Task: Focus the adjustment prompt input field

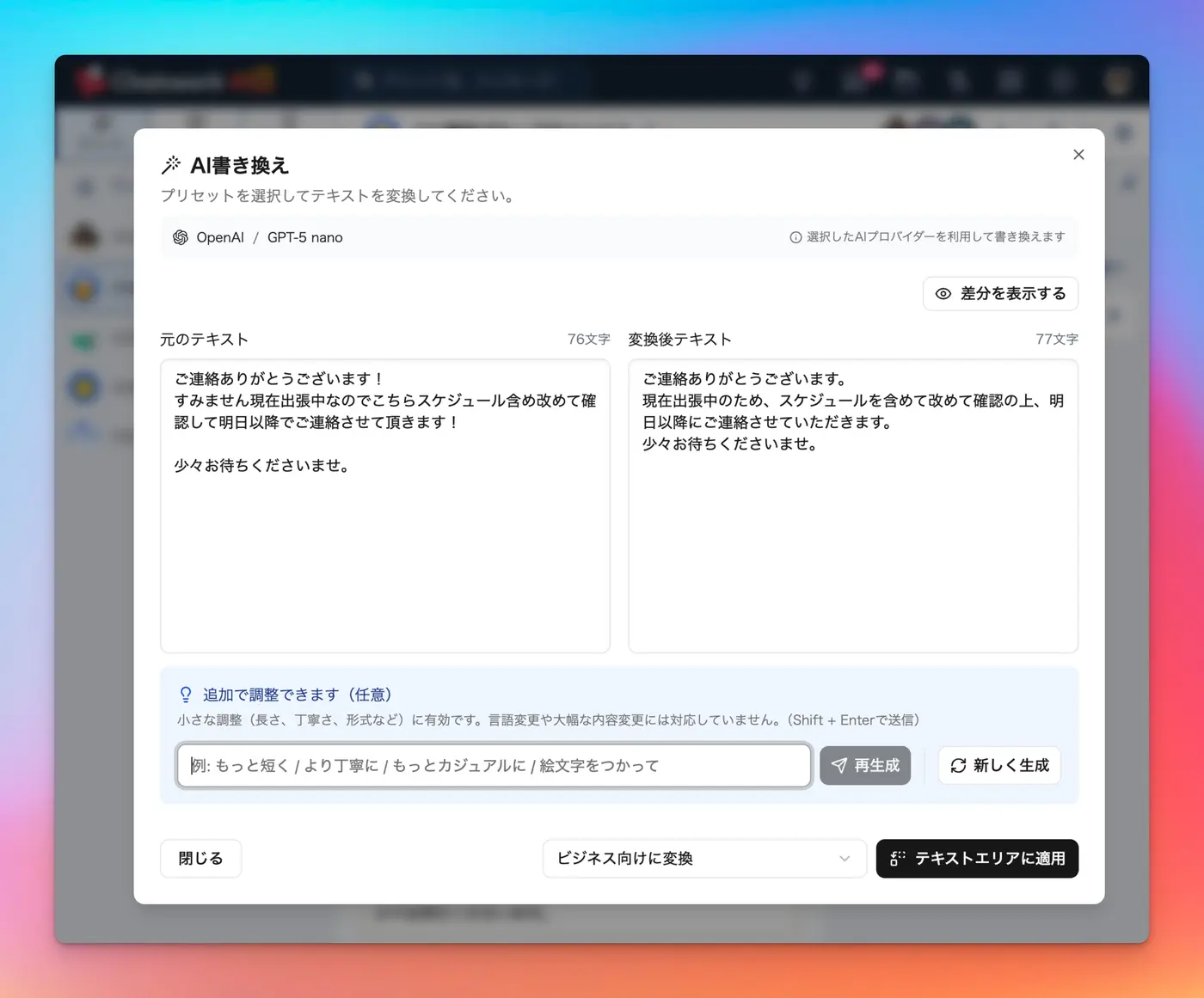Action: [494, 765]
